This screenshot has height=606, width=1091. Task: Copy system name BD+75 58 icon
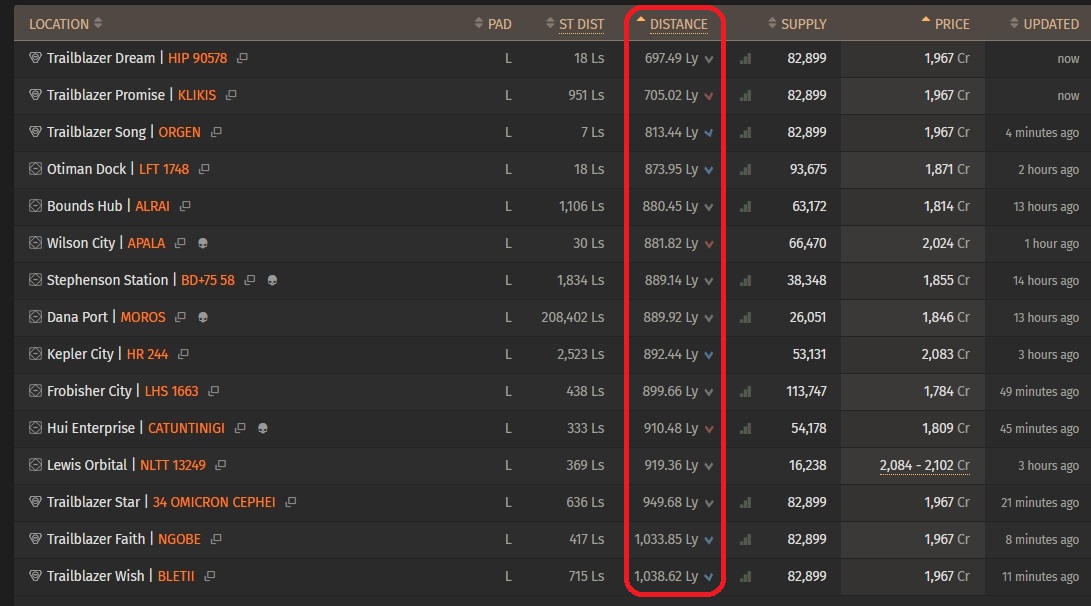pos(250,280)
